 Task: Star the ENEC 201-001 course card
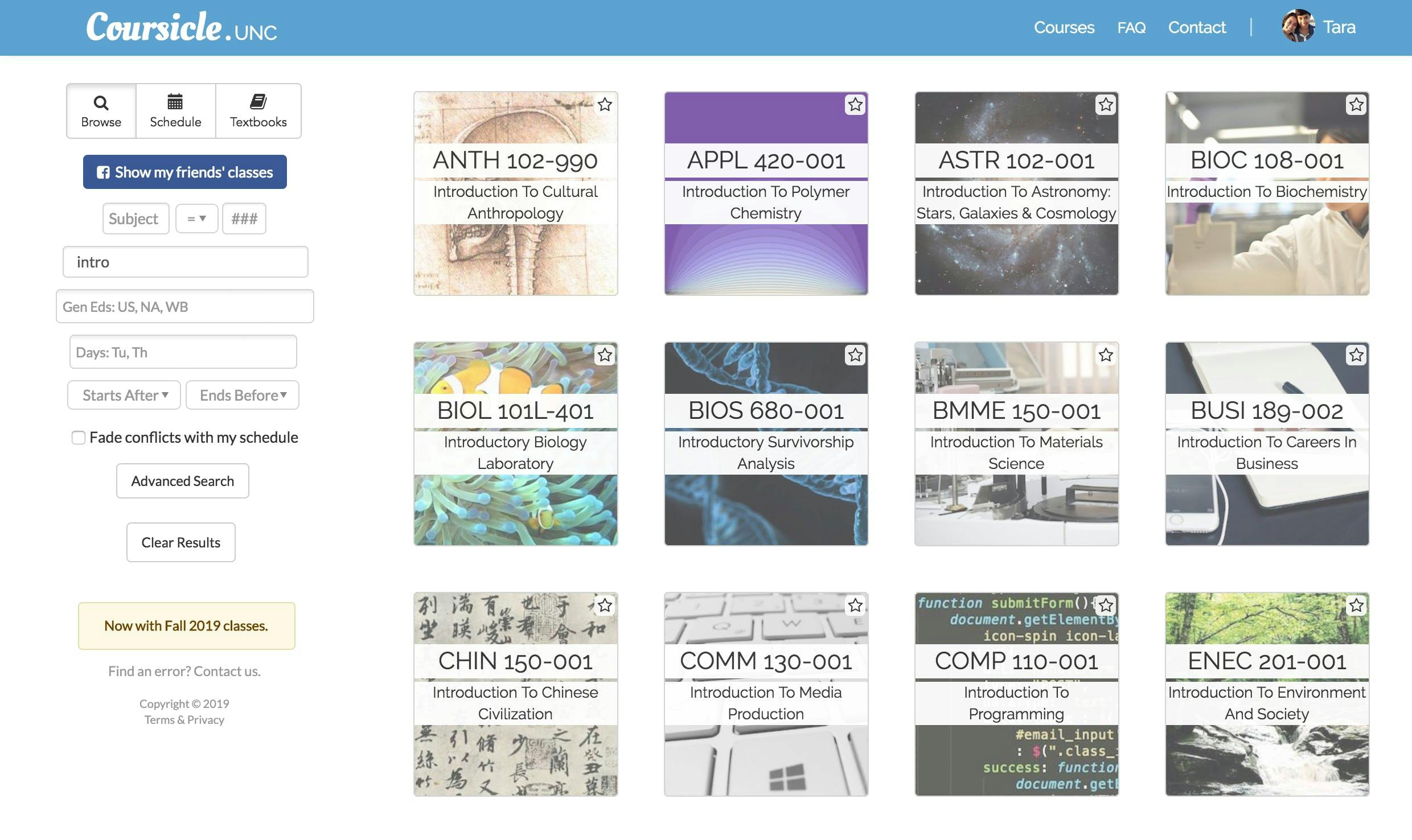(x=1356, y=606)
